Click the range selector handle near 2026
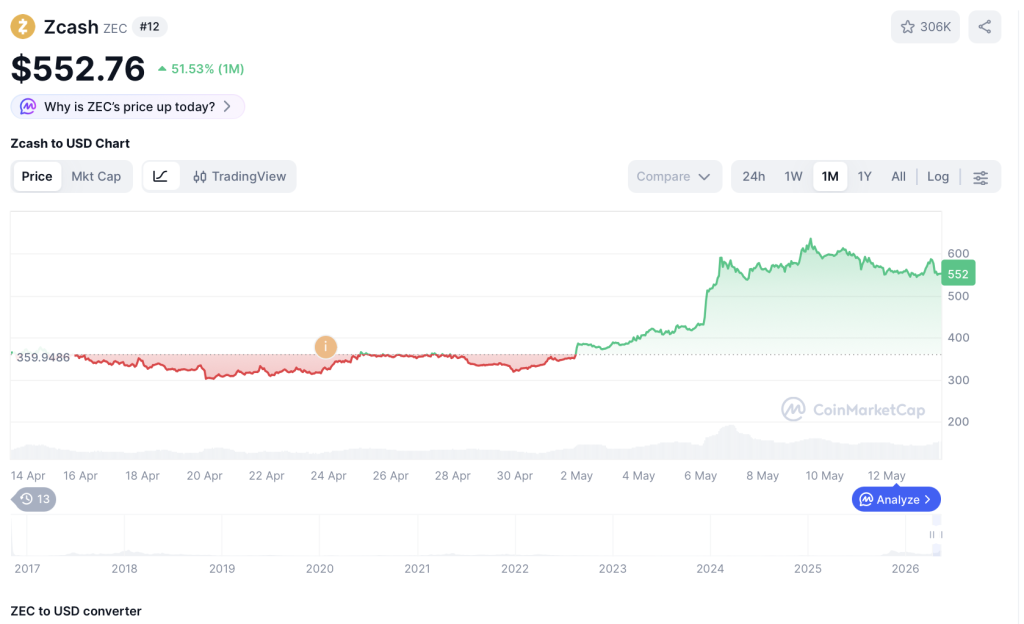1024x624 pixels. [936, 535]
